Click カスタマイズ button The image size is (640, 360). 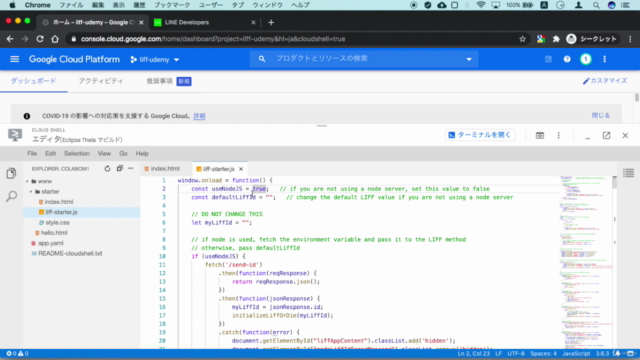point(604,81)
